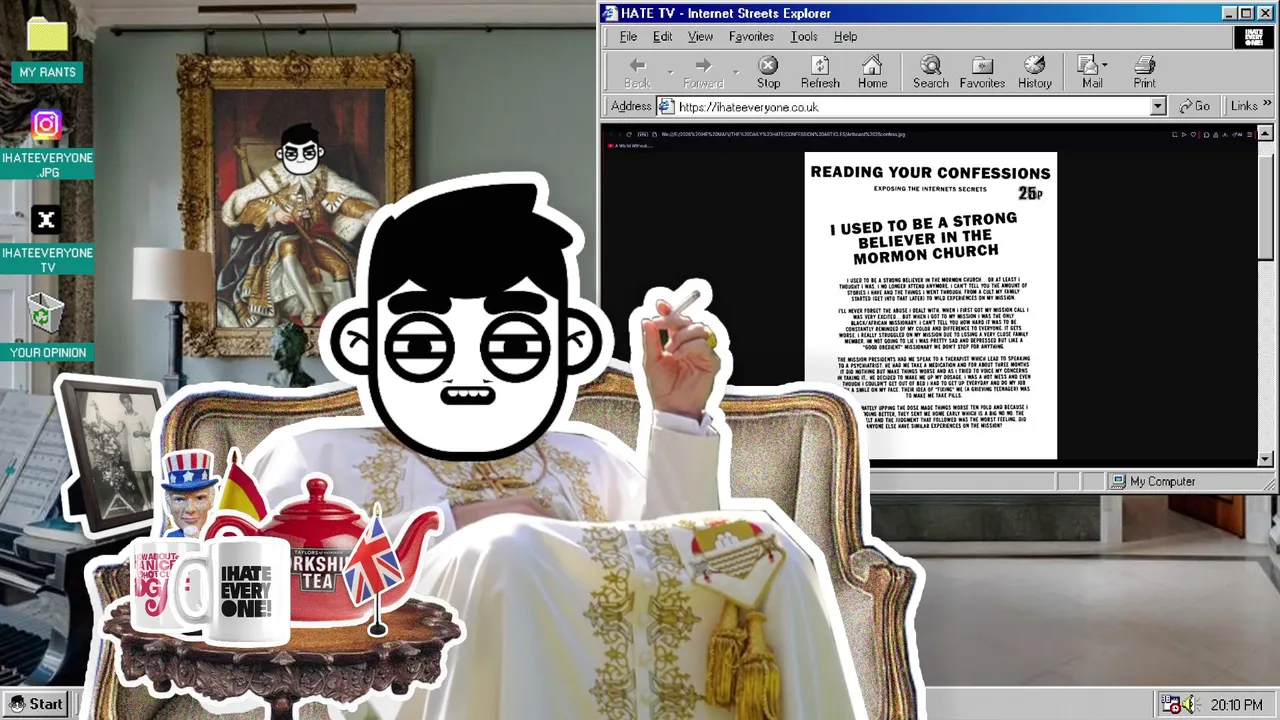This screenshot has width=1280, height=720.
Task: Open the File menu
Action: point(628,37)
